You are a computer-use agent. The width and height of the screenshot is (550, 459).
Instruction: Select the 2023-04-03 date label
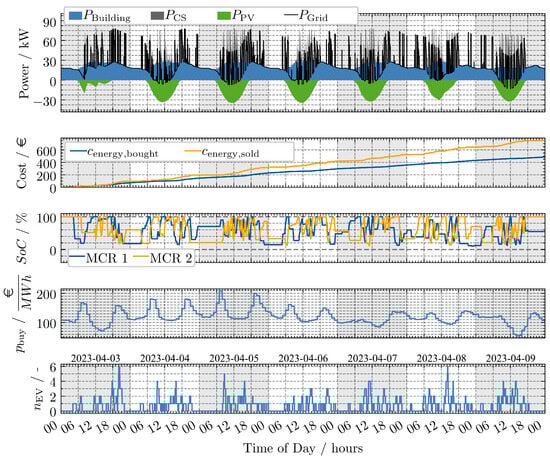[95, 358]
